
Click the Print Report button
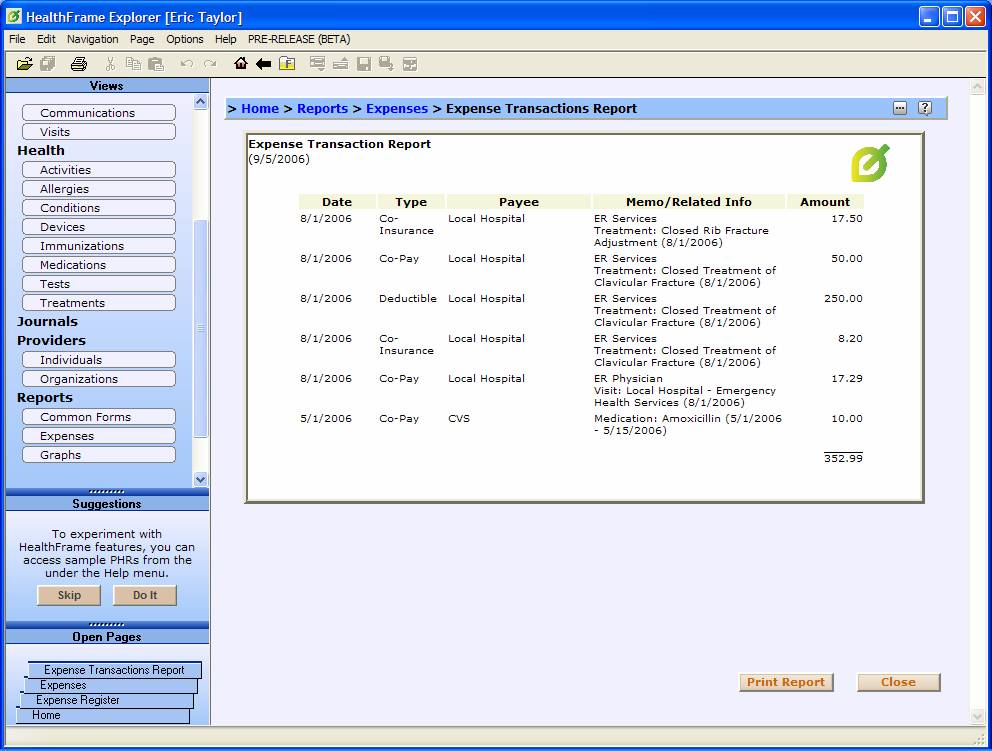(786, 682)
